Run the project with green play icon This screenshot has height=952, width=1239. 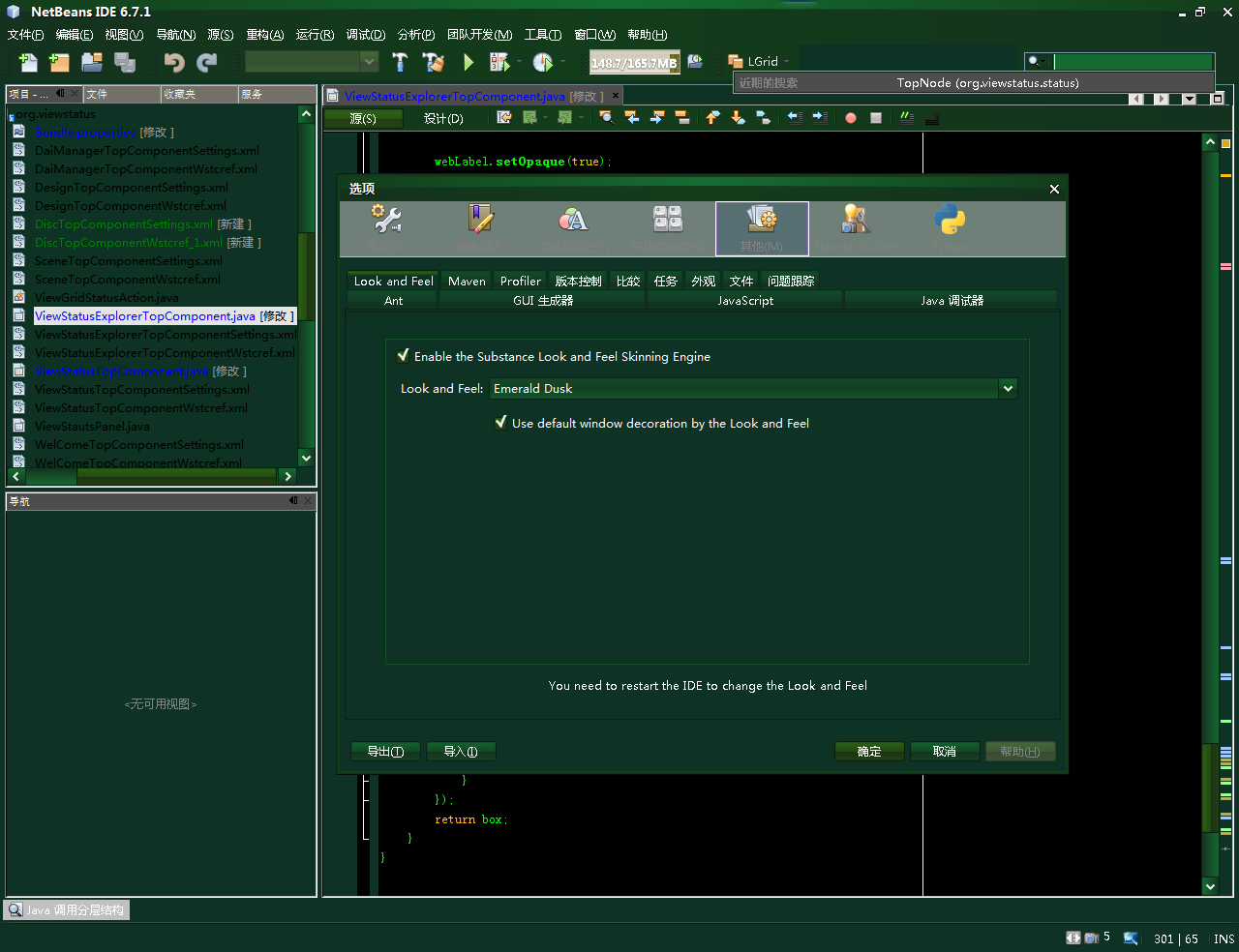tap(468, 63)
